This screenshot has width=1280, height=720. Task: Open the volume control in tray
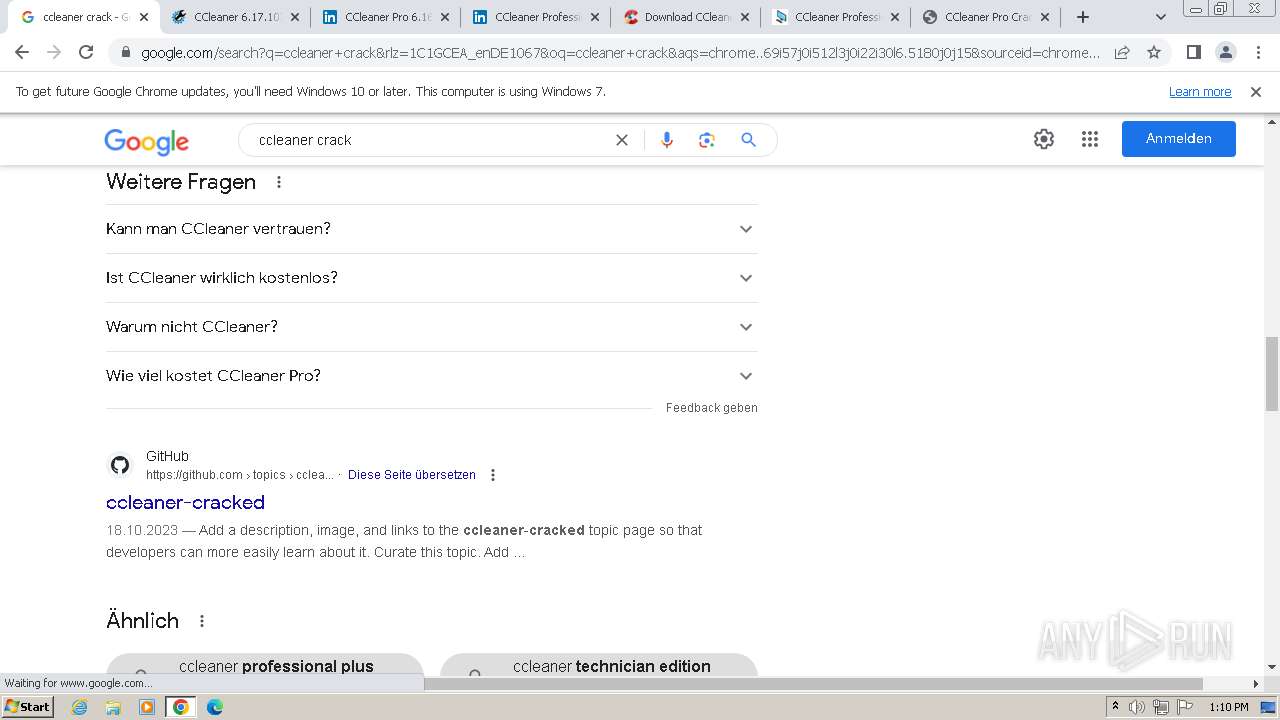(1137, 707)
